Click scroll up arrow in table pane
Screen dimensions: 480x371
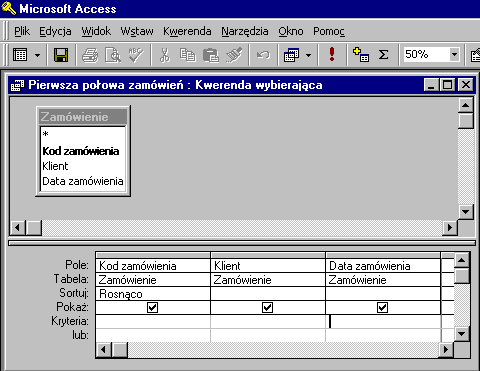coord(466,106)
